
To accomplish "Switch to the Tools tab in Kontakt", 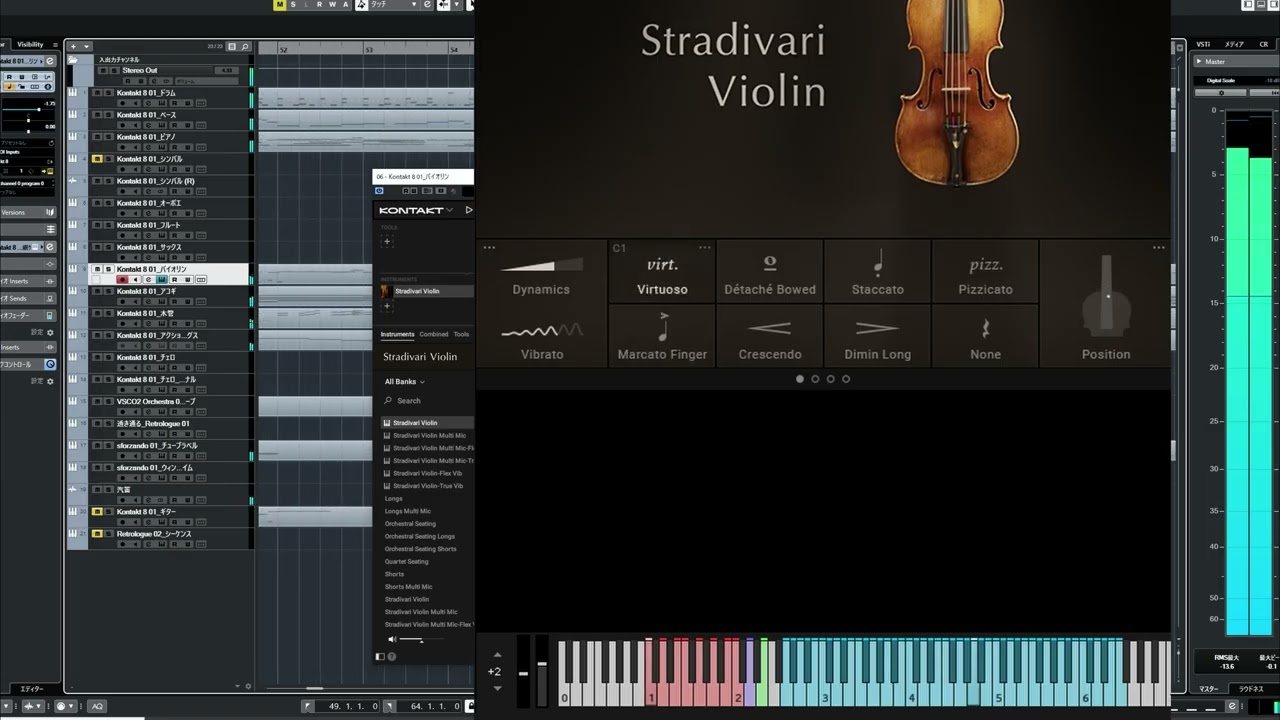I will [x=461, y=334].
